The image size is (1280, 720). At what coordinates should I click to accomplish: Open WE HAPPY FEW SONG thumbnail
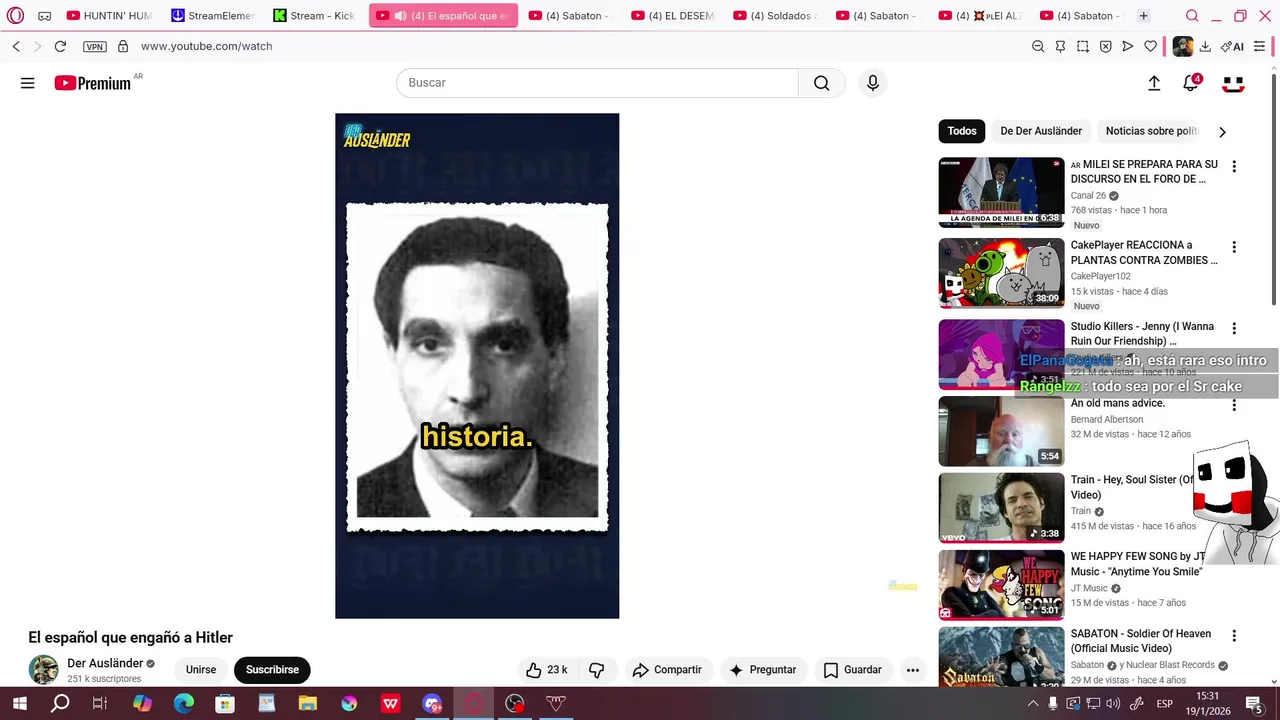(x=1001, y=585)
